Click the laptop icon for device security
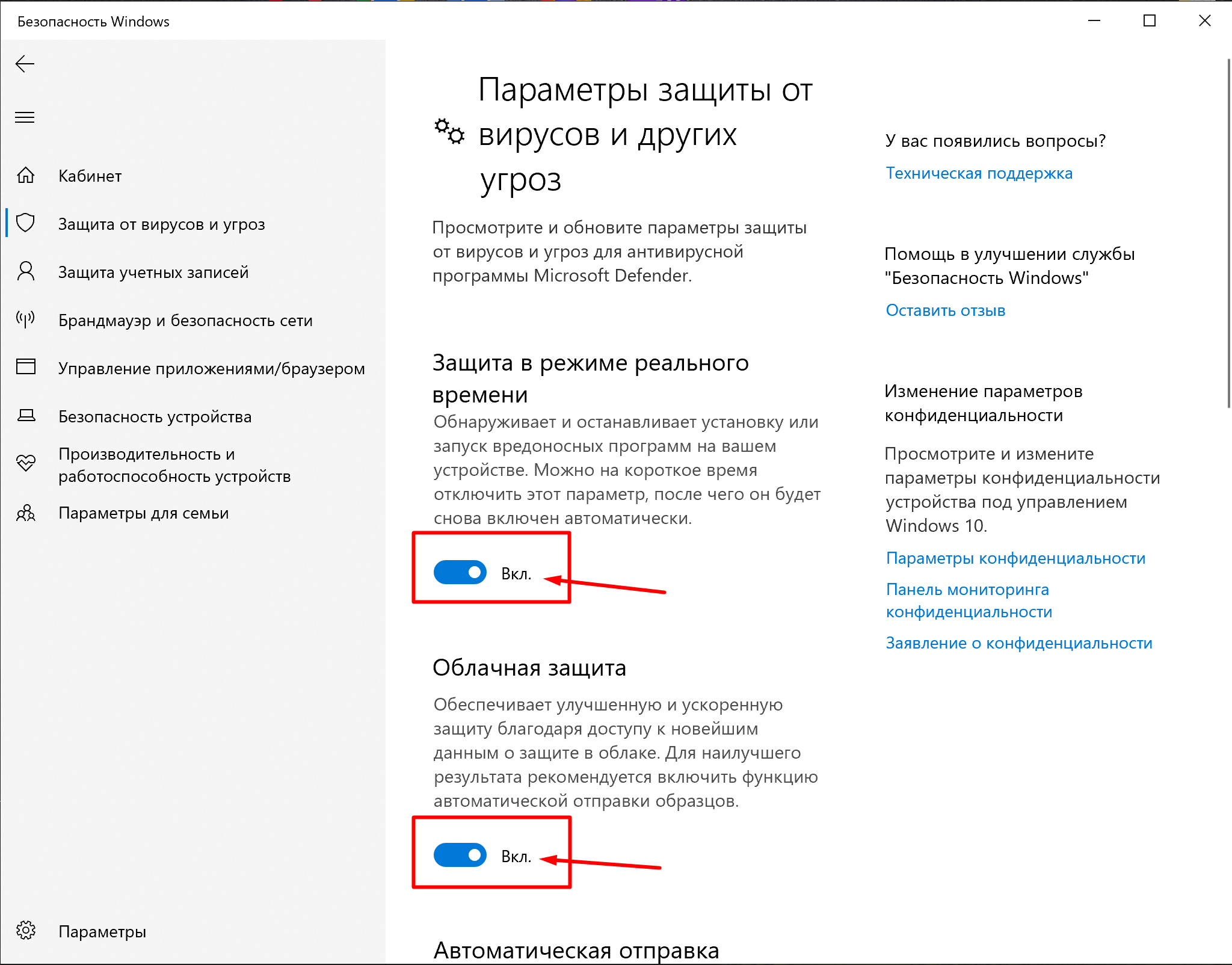Screen dimensions: 1232x965 [25, 416]
